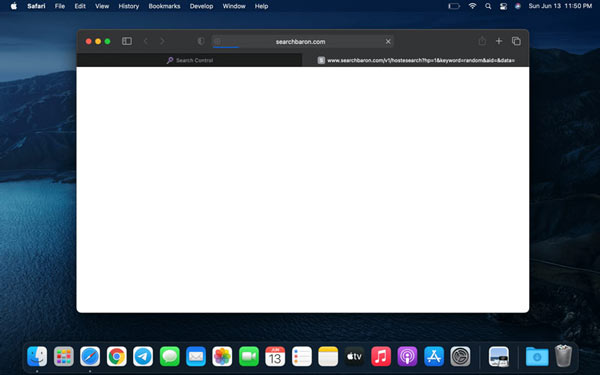Go forward with the forward arrow
The height and width of the screenshot is (375, 600).
[x=162, y=41]
